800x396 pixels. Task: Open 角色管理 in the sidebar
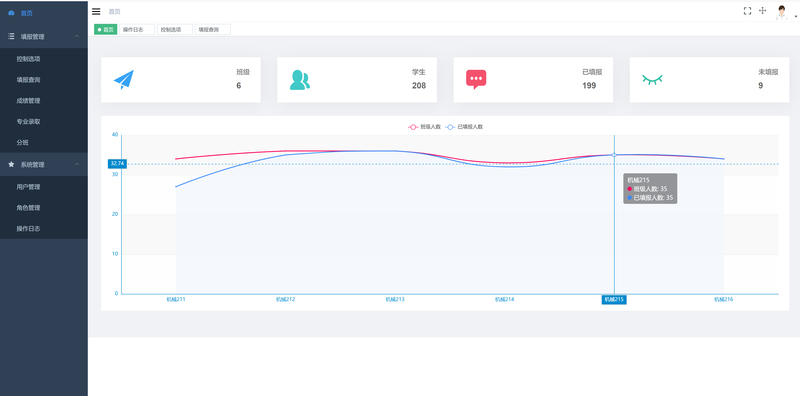tap(44, 208)
